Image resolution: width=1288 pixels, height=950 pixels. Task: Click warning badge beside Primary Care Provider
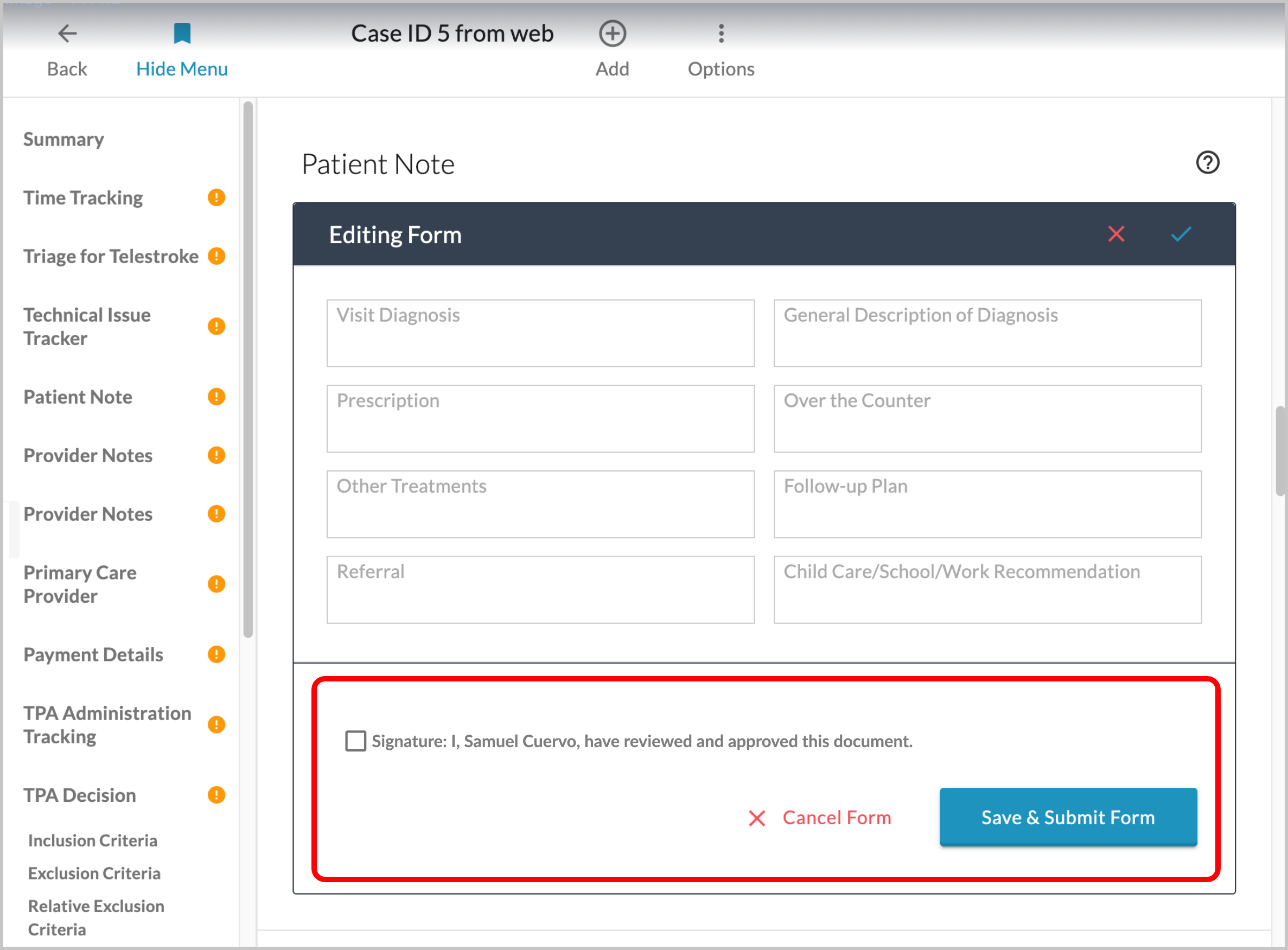pos(216,584)
